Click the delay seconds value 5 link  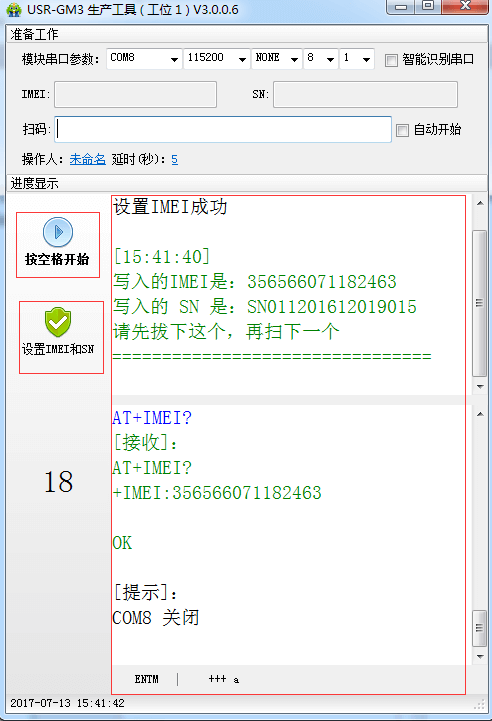[175, 159]
